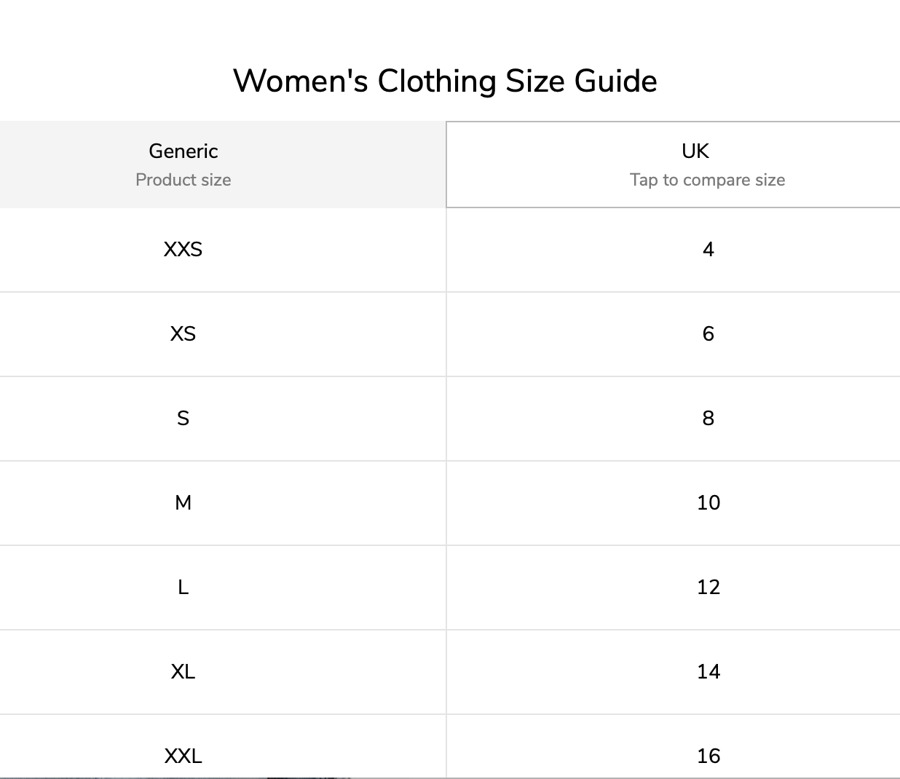Select the XXL generic size cell
The width and height of the screenshot is (900, 779).
[183, 756]
